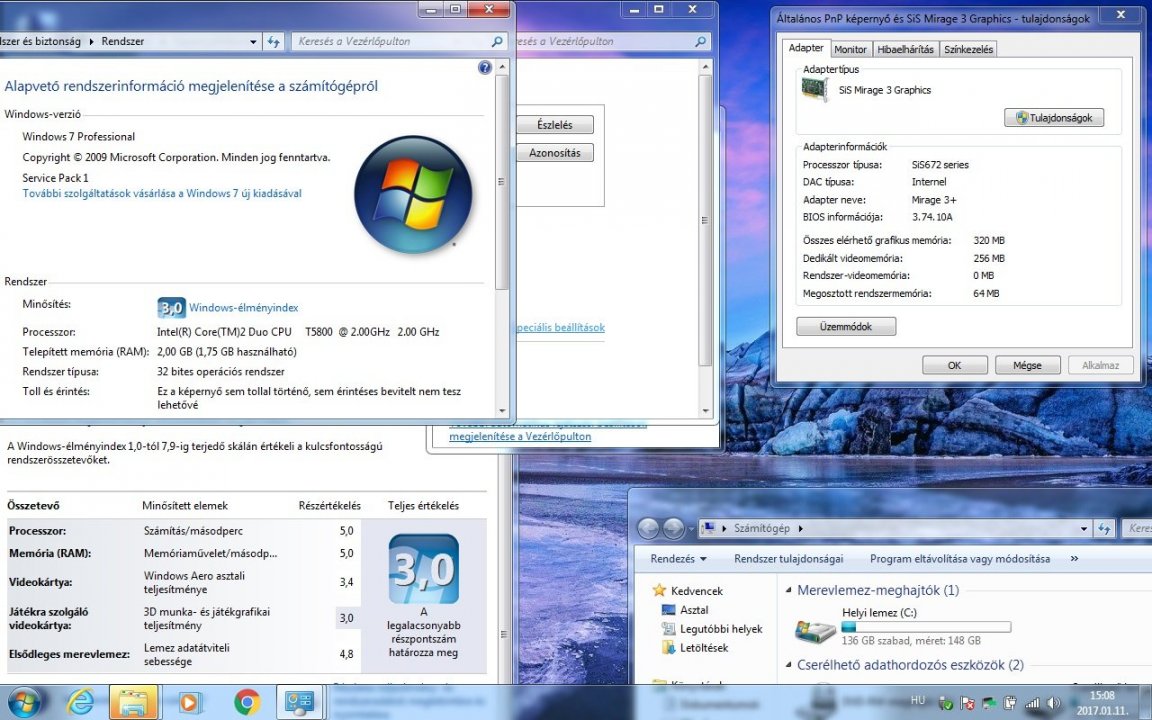
Task: Open the speciális beállítások link
Action: (561, 328)
